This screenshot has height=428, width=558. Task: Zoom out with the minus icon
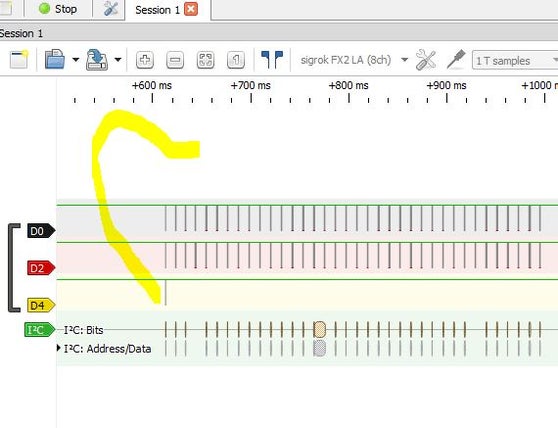point(175,60)
